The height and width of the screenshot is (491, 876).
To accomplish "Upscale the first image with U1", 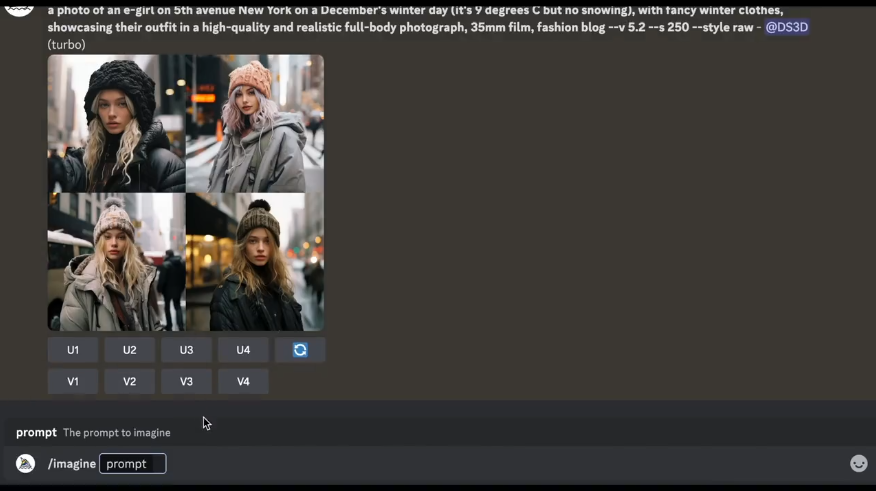I will (73, 350).
